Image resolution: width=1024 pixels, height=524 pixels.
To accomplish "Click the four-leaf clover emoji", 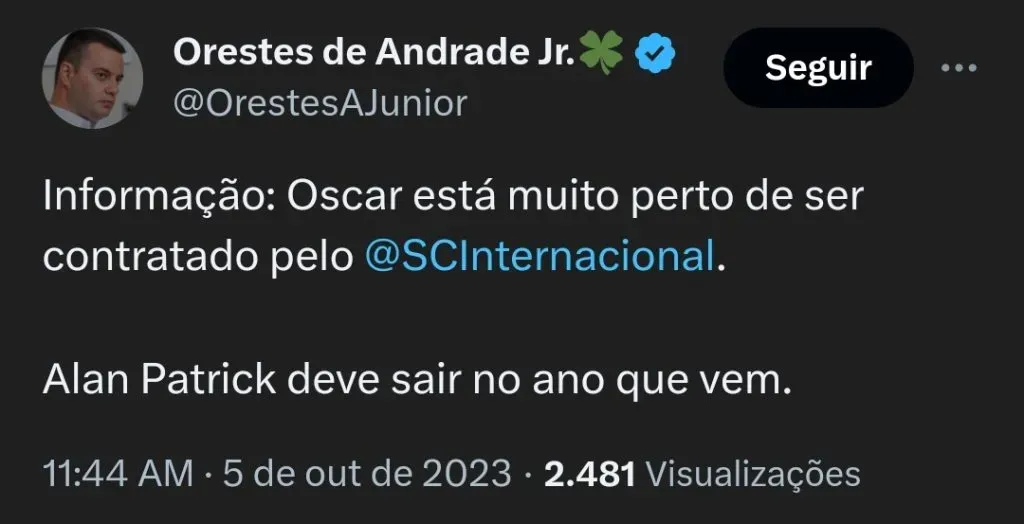I will tap(601, 54).
